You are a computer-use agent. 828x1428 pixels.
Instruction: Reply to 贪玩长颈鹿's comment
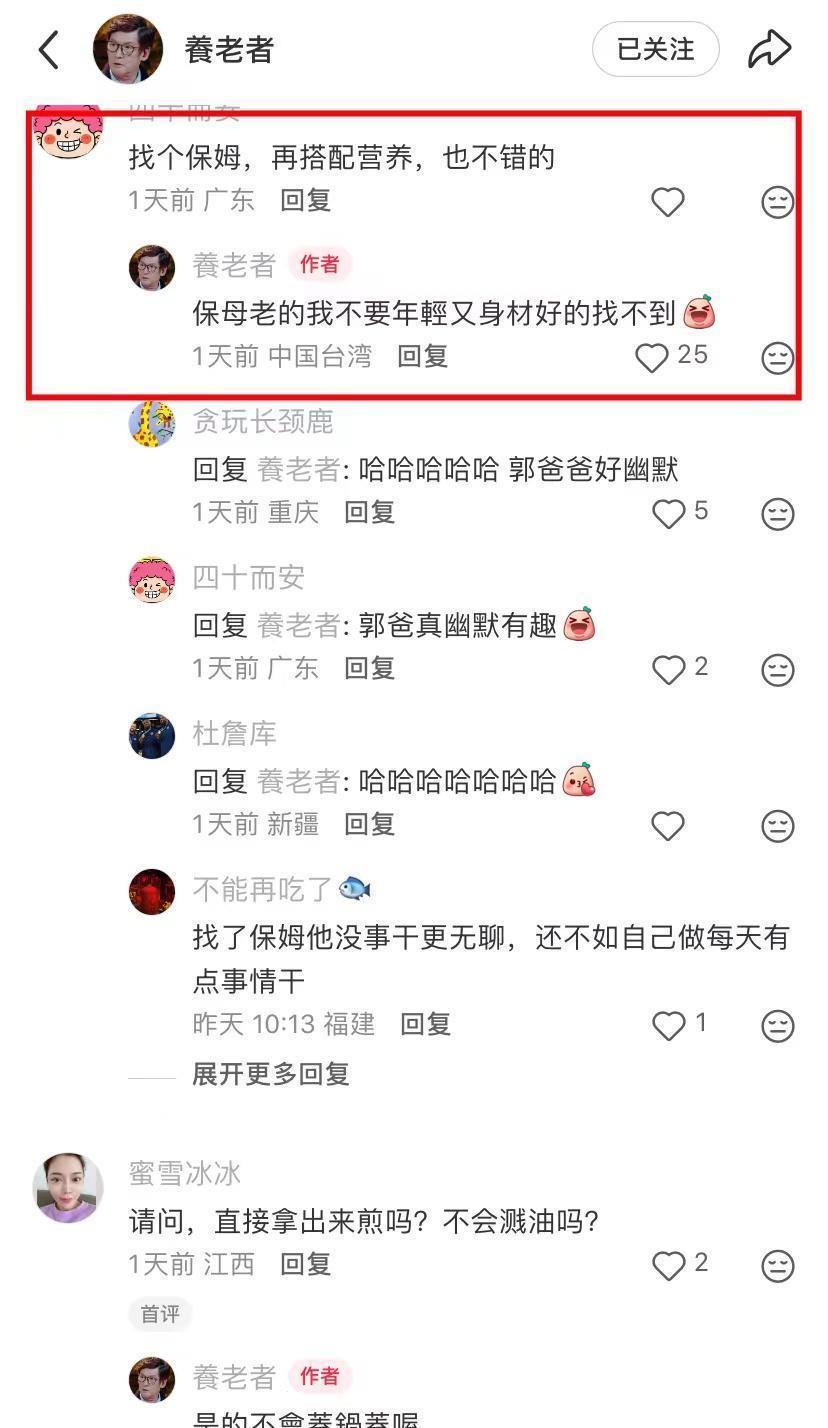[x=370, y=513]
